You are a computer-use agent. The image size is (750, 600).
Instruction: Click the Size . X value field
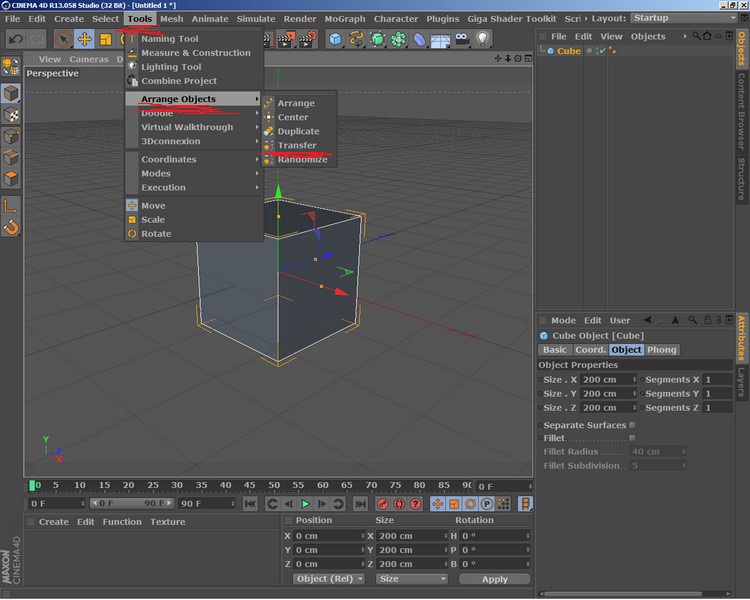(x=604, y=380)
